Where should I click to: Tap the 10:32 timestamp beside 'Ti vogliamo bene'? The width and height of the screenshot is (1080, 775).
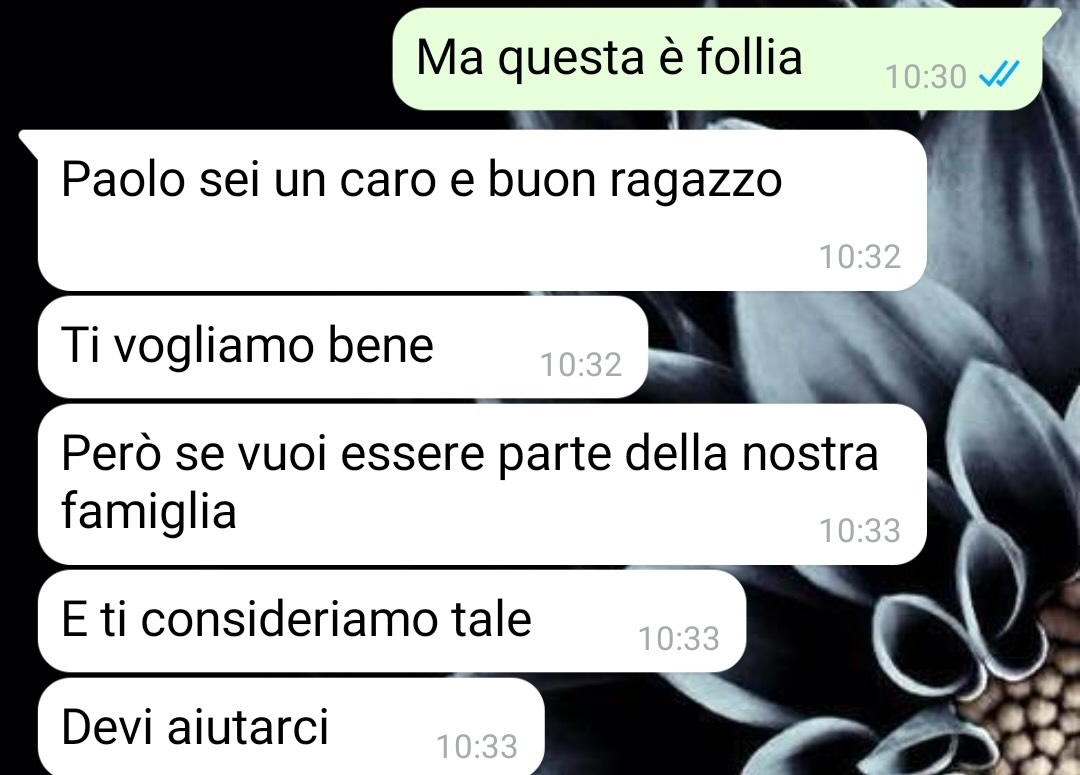(581, 365)
